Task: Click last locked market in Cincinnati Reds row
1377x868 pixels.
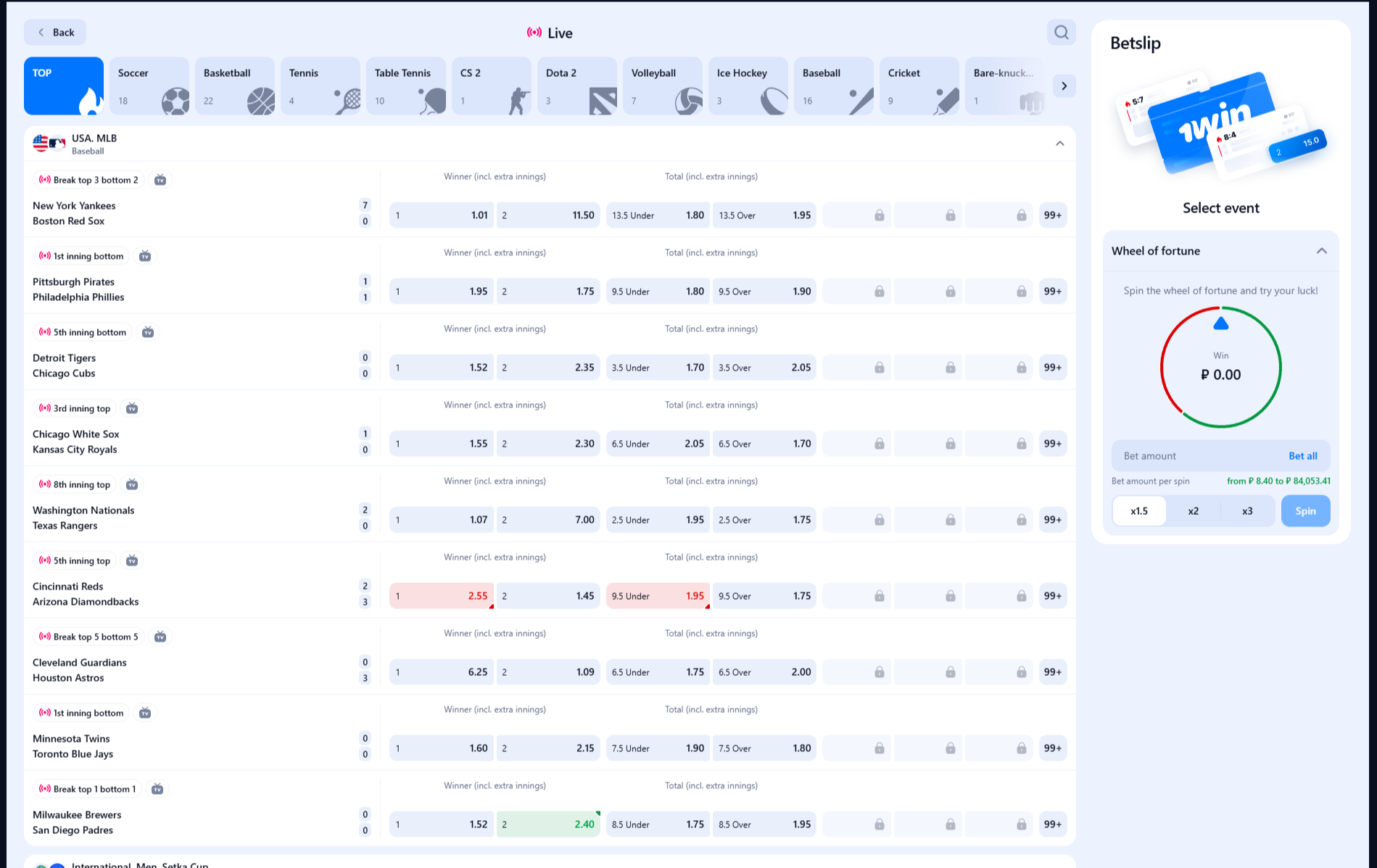Action: click(998, 596)
